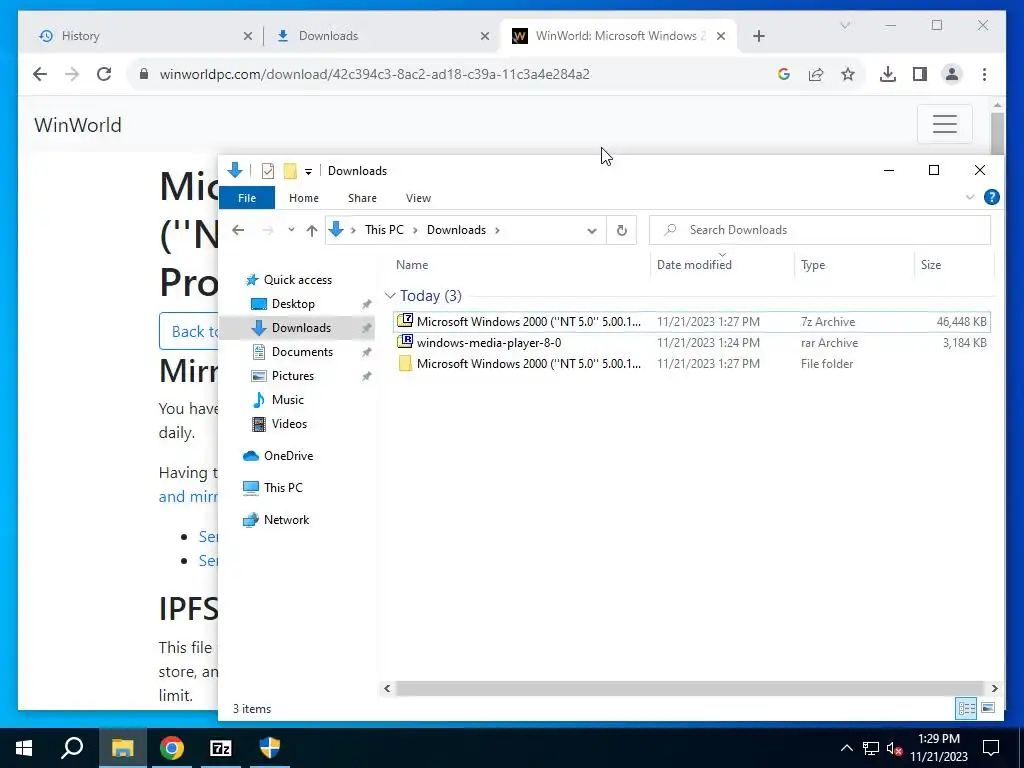Open Chrome profile avatar

pyautogui.click(x=952, y=74)
